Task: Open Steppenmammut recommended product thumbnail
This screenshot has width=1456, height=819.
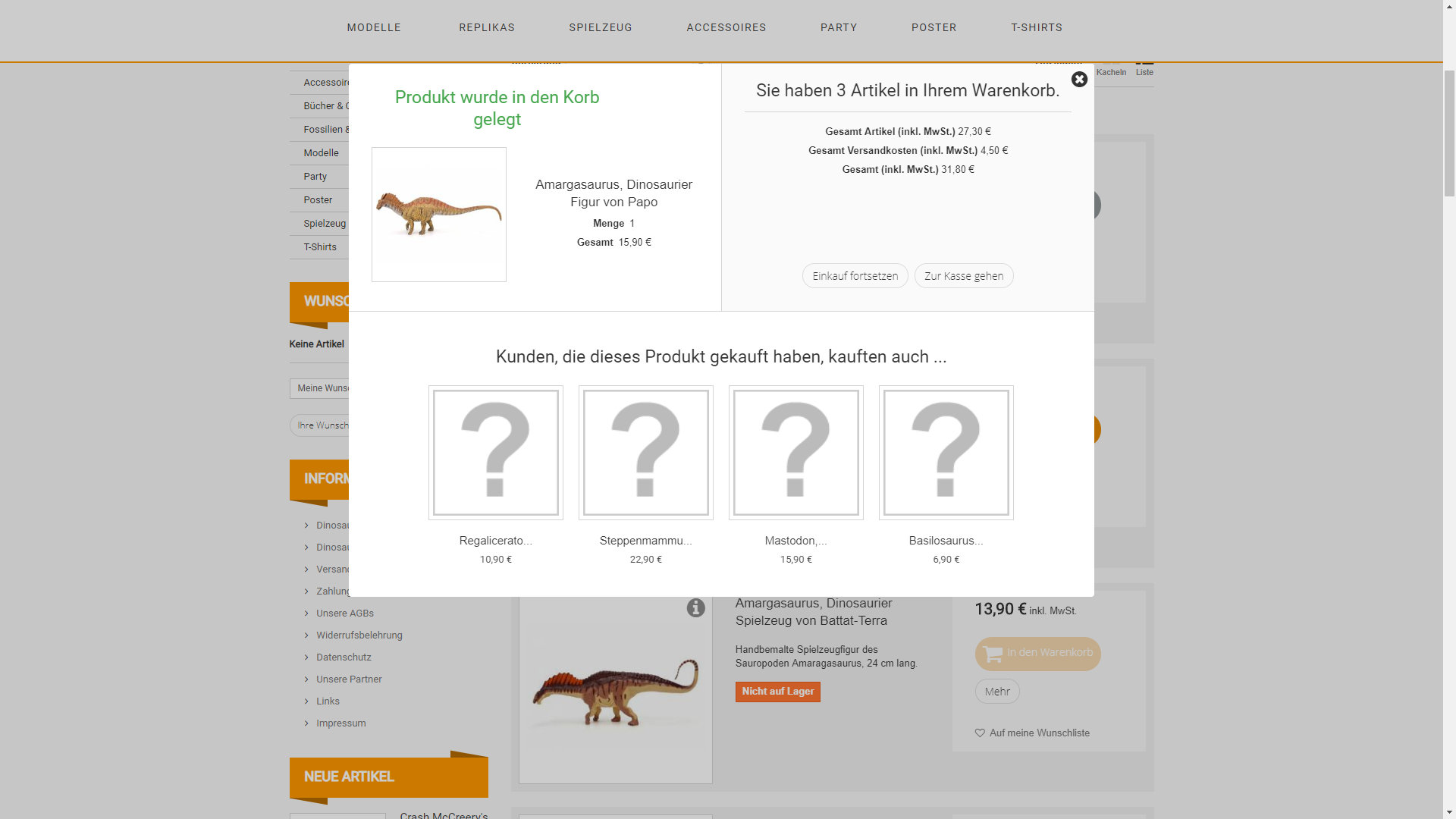Action: pyautogui.click(x=645, y=453)
